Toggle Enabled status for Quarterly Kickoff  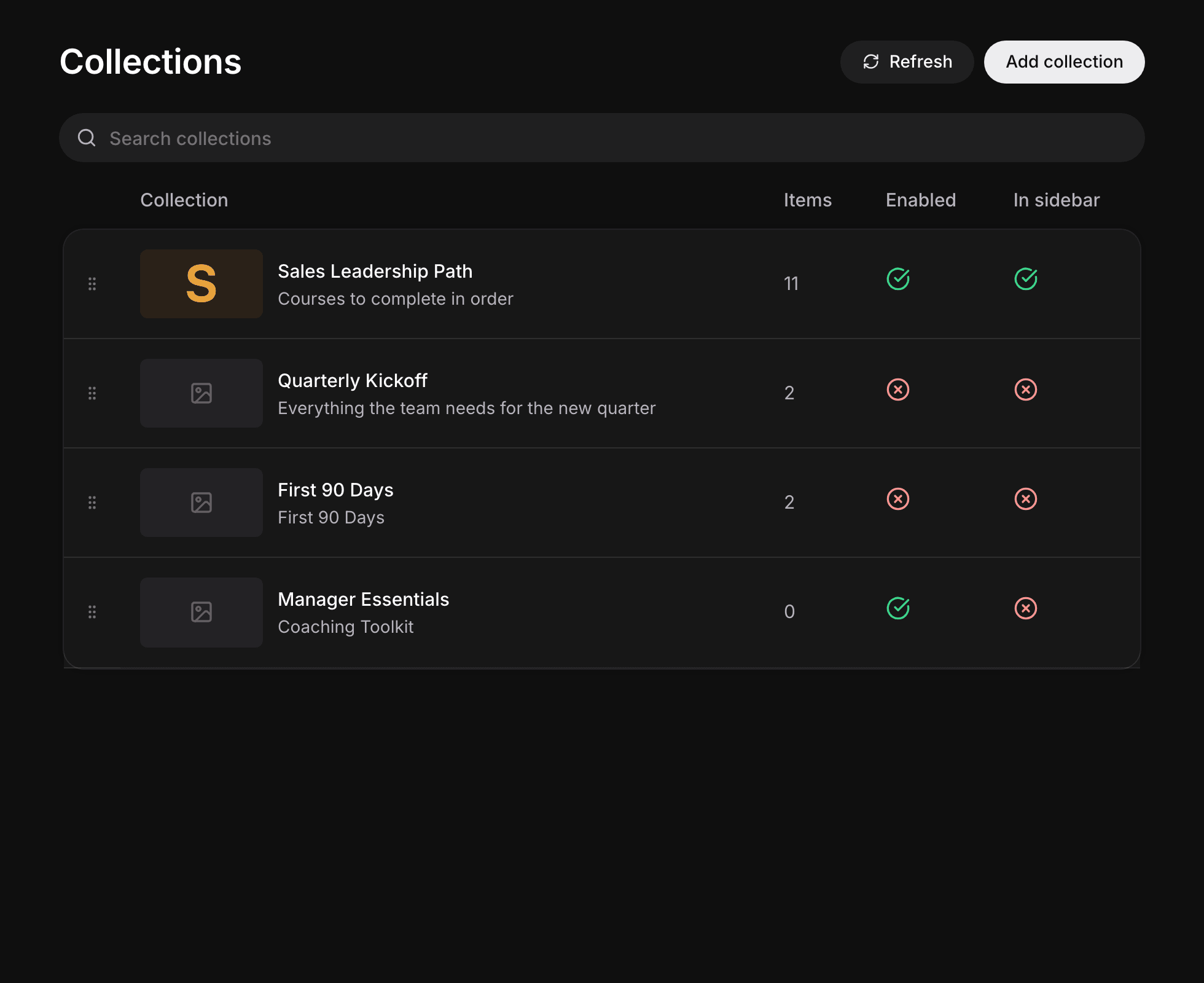tap(898, 390)
